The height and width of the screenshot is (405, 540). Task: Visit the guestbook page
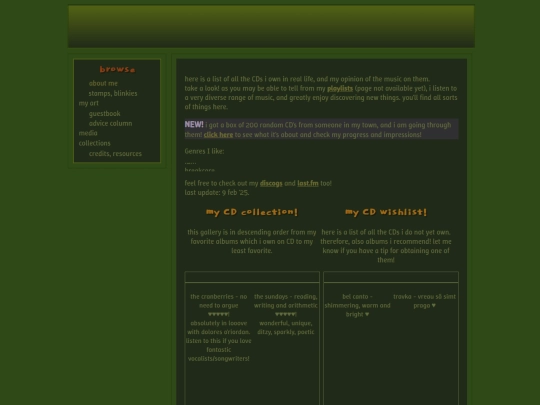point(104,113)
